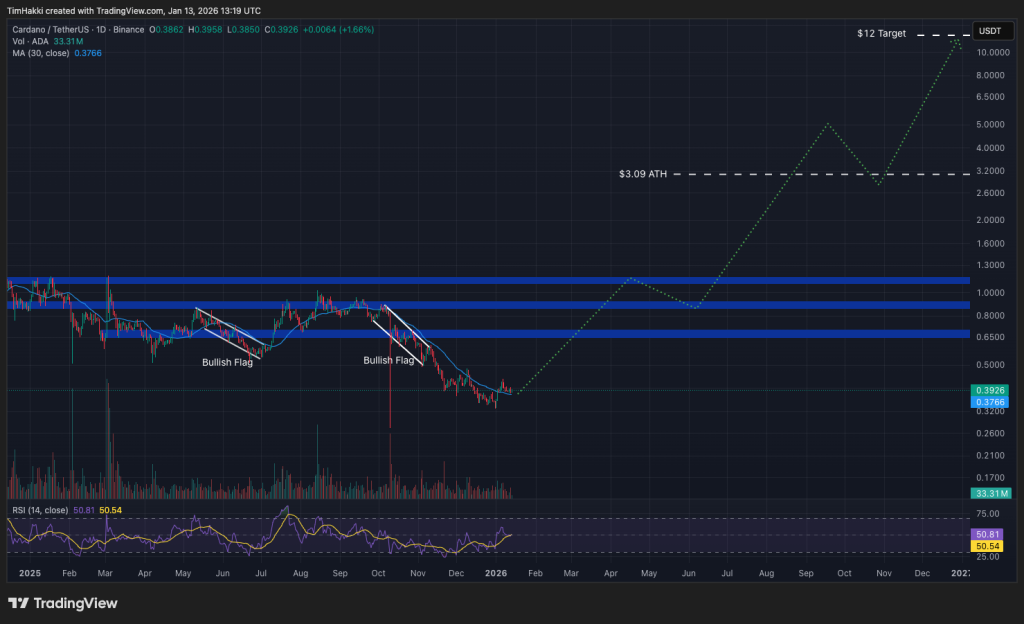Toggle the Vol · ADA volume overlay
Image resolution: width=1024 pixels, height=624 pixels.
[x=30, y=41]
